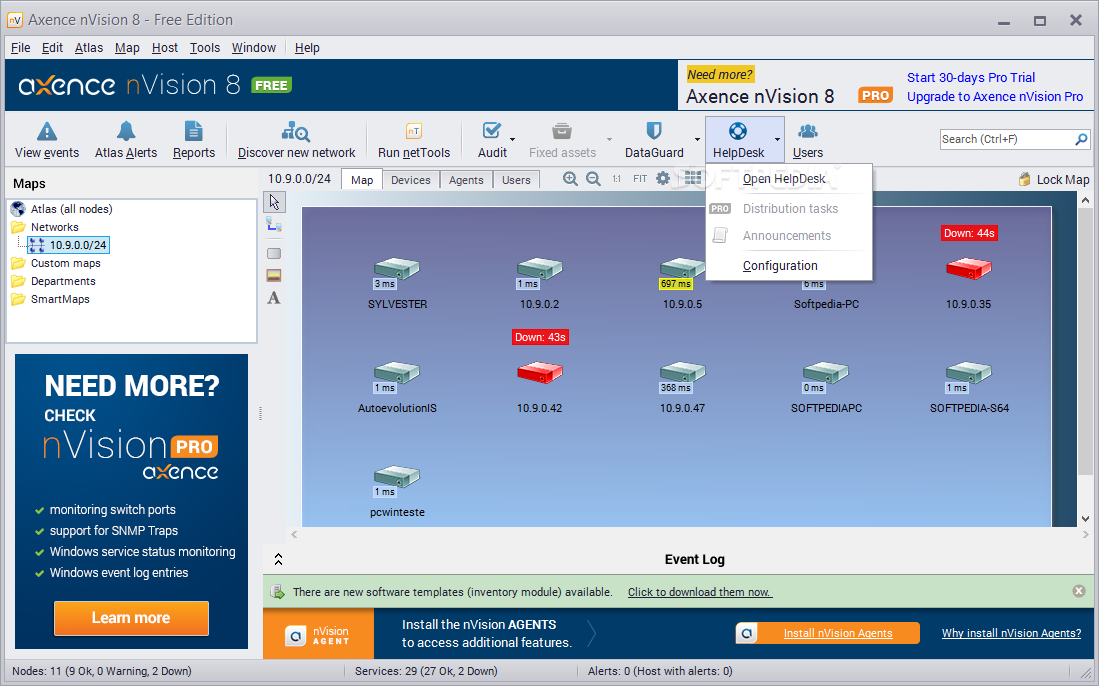Choose Open HelpDesk menu entry
Screen dimensions: 1099x686
tap(789, 179)
